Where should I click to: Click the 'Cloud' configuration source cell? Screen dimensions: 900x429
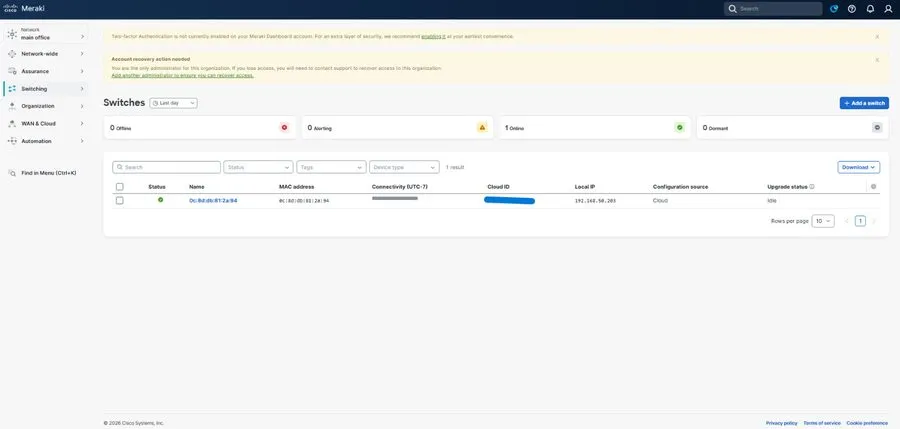coord(661,201)
